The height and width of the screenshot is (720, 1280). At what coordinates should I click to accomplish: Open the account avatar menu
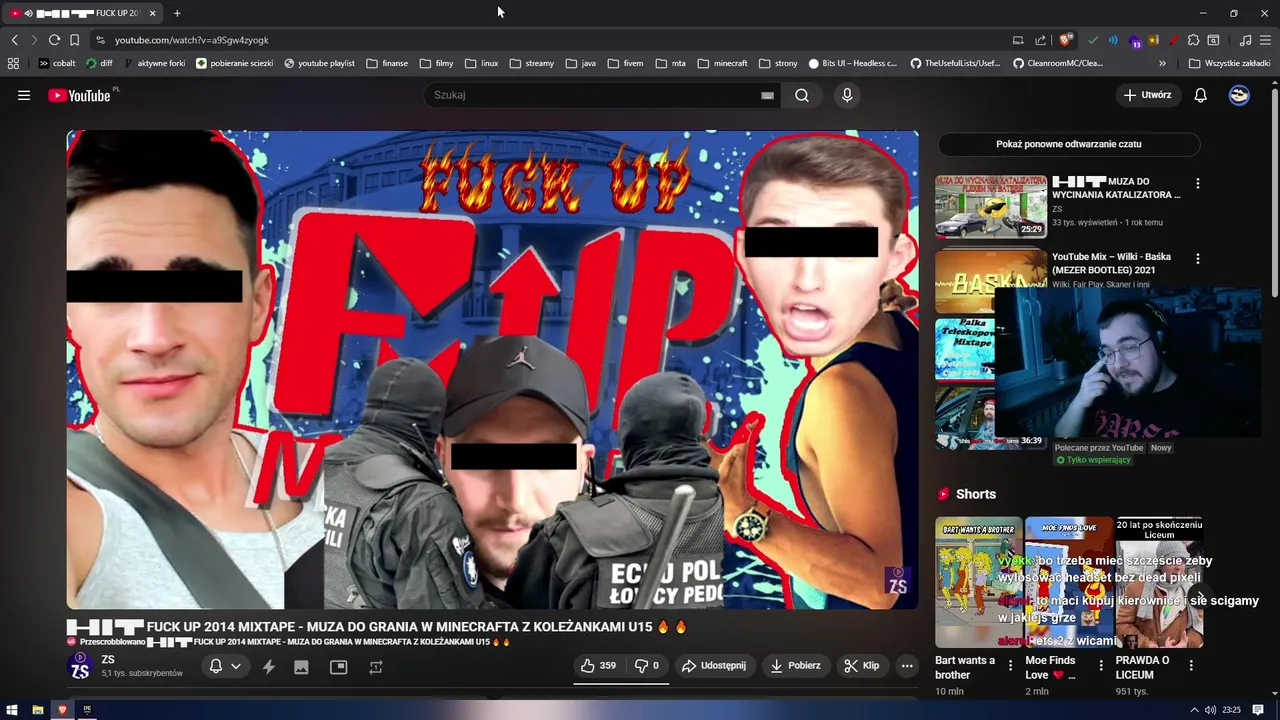pyautogui.click(x=1239, y=95)
